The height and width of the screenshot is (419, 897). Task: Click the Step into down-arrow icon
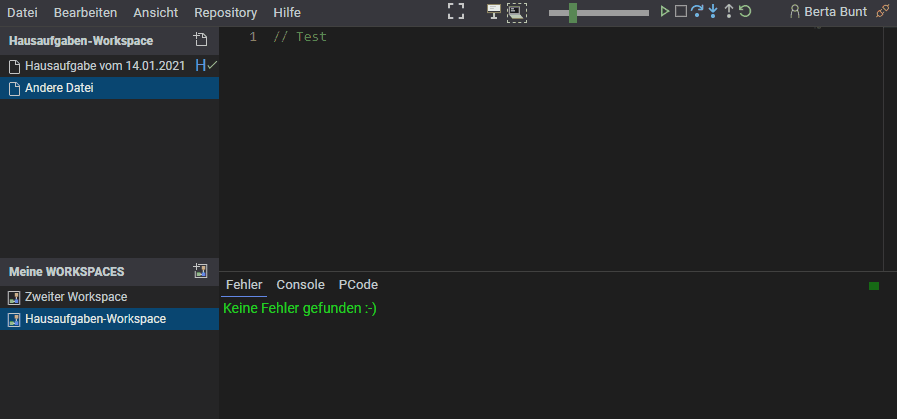713,12
